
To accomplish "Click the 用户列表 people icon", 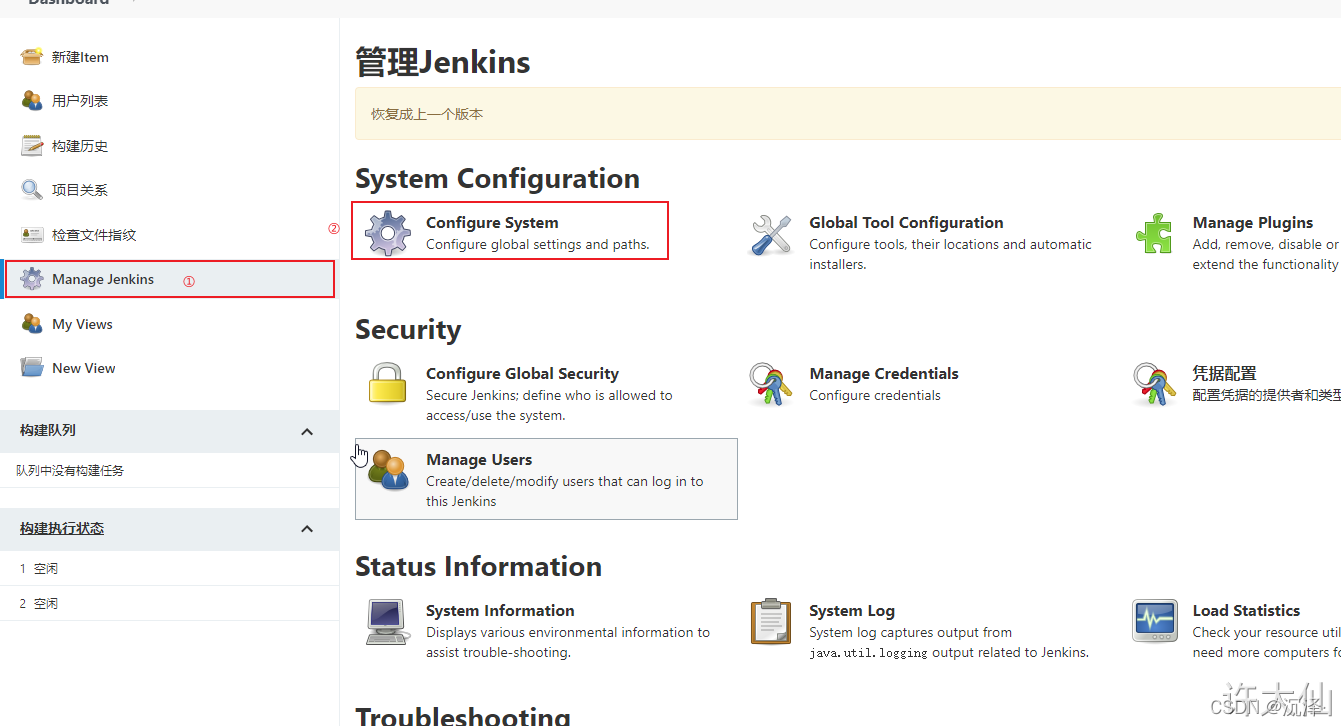I will click(32, 101).
